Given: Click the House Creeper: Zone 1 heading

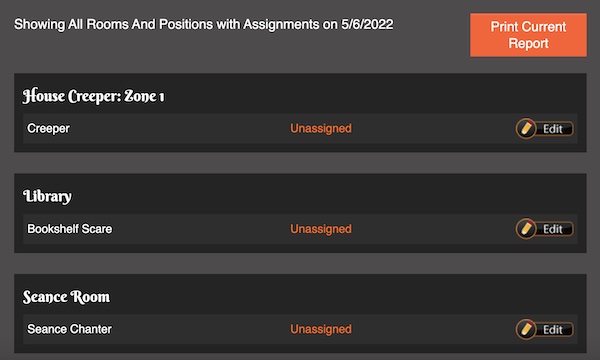Looking at the screenshot, I should click(x=93, y=96).
